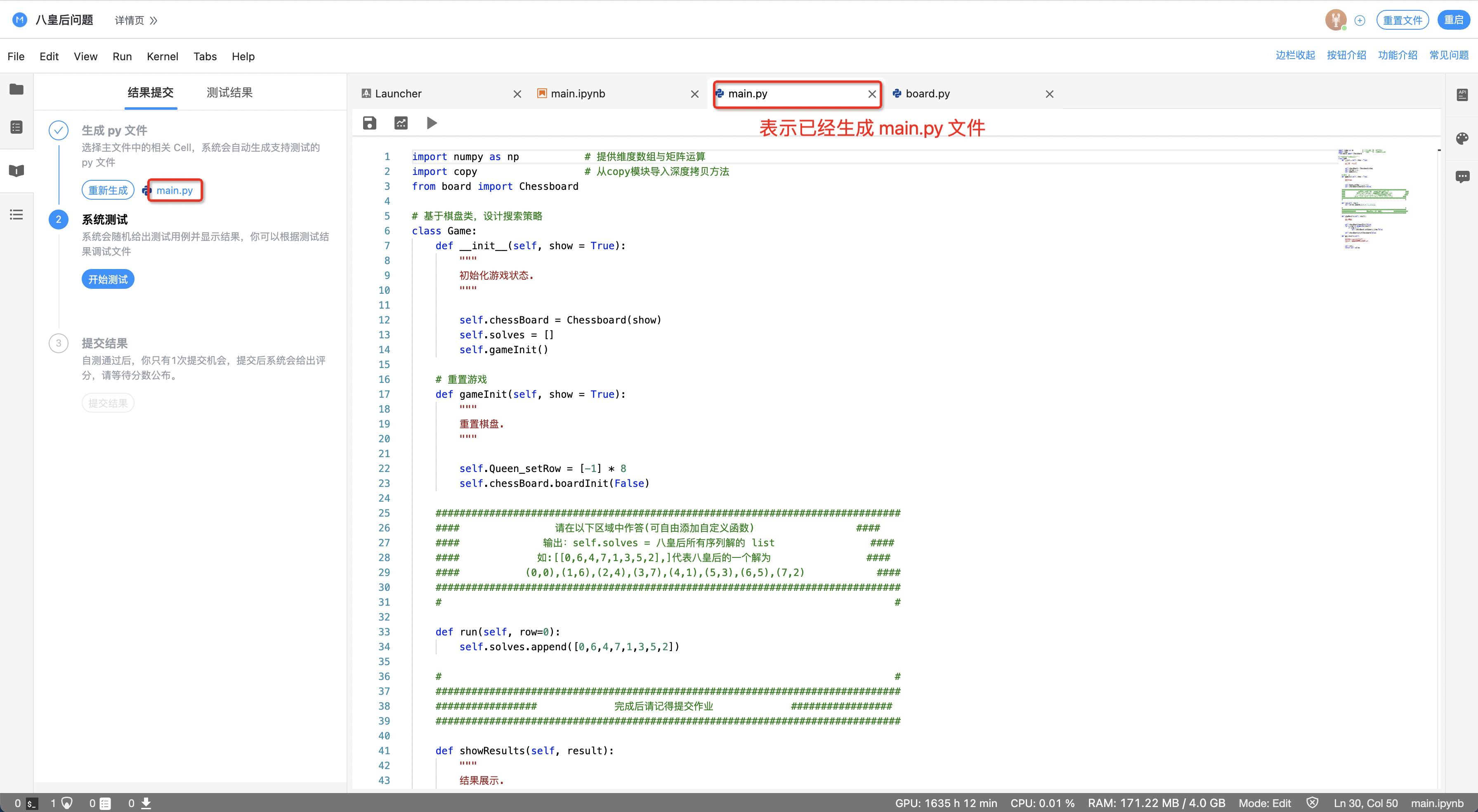Viewport: 1478px width, 812px height.
Task: Switch to the 结果提交 tab
Action: pyautogui.click(x=150, y=92)
